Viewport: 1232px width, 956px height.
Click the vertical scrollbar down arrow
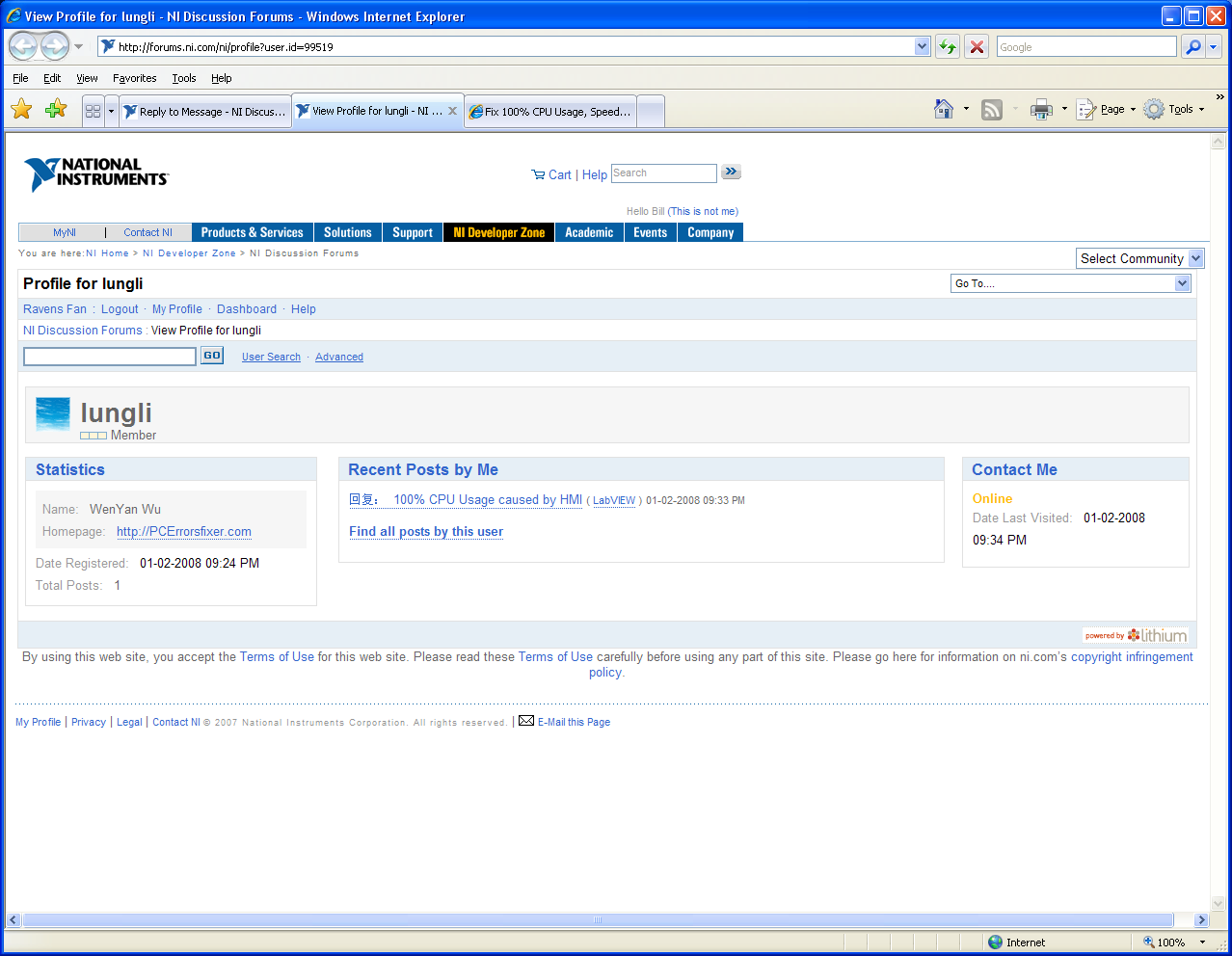coord(1218,903)
